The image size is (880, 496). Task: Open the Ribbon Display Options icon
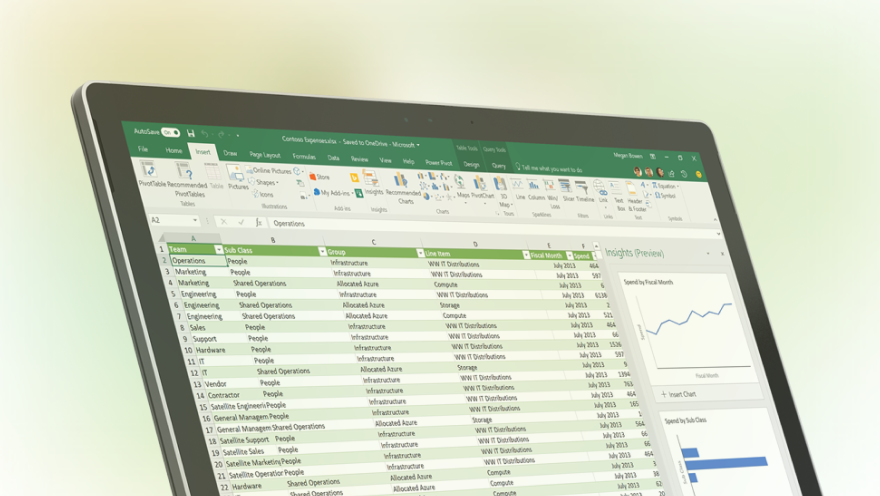[653, 157]
